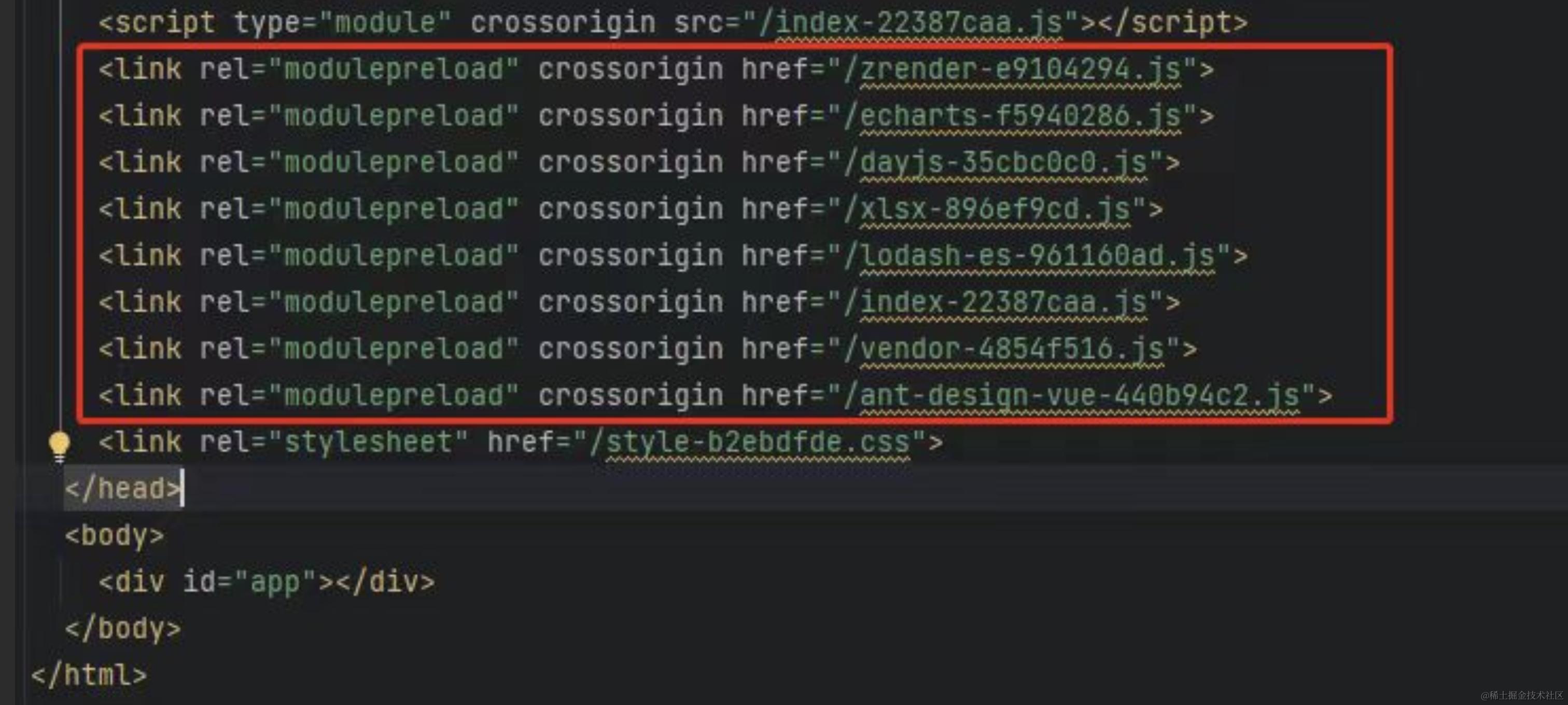Open the zrender-e9104294.js href link
Screen dimensions: 1568x705
[1020, 70]
